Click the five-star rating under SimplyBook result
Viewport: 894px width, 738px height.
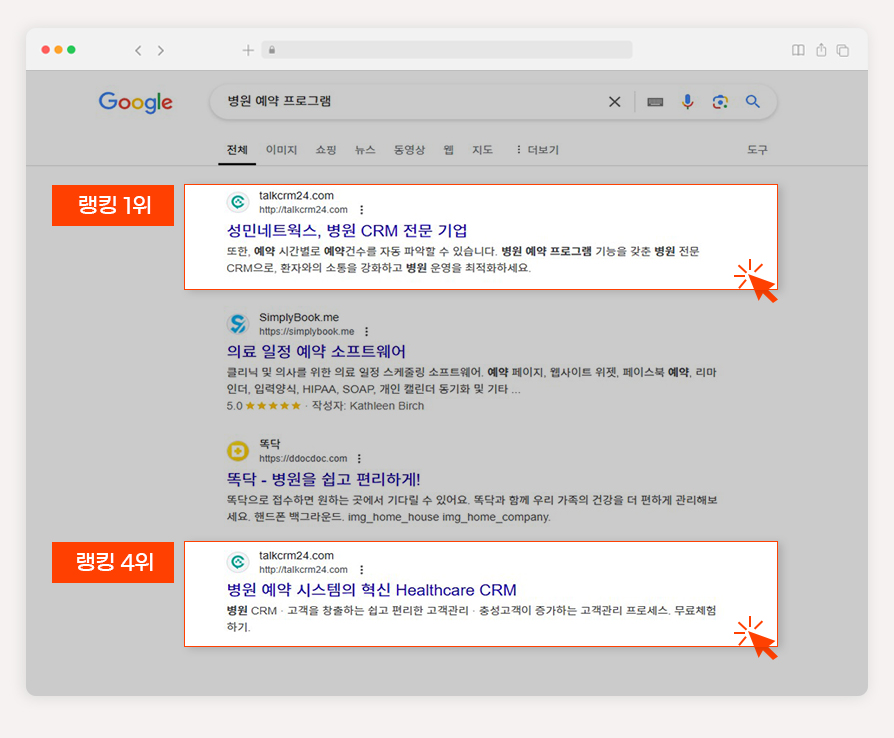(273, 406)
